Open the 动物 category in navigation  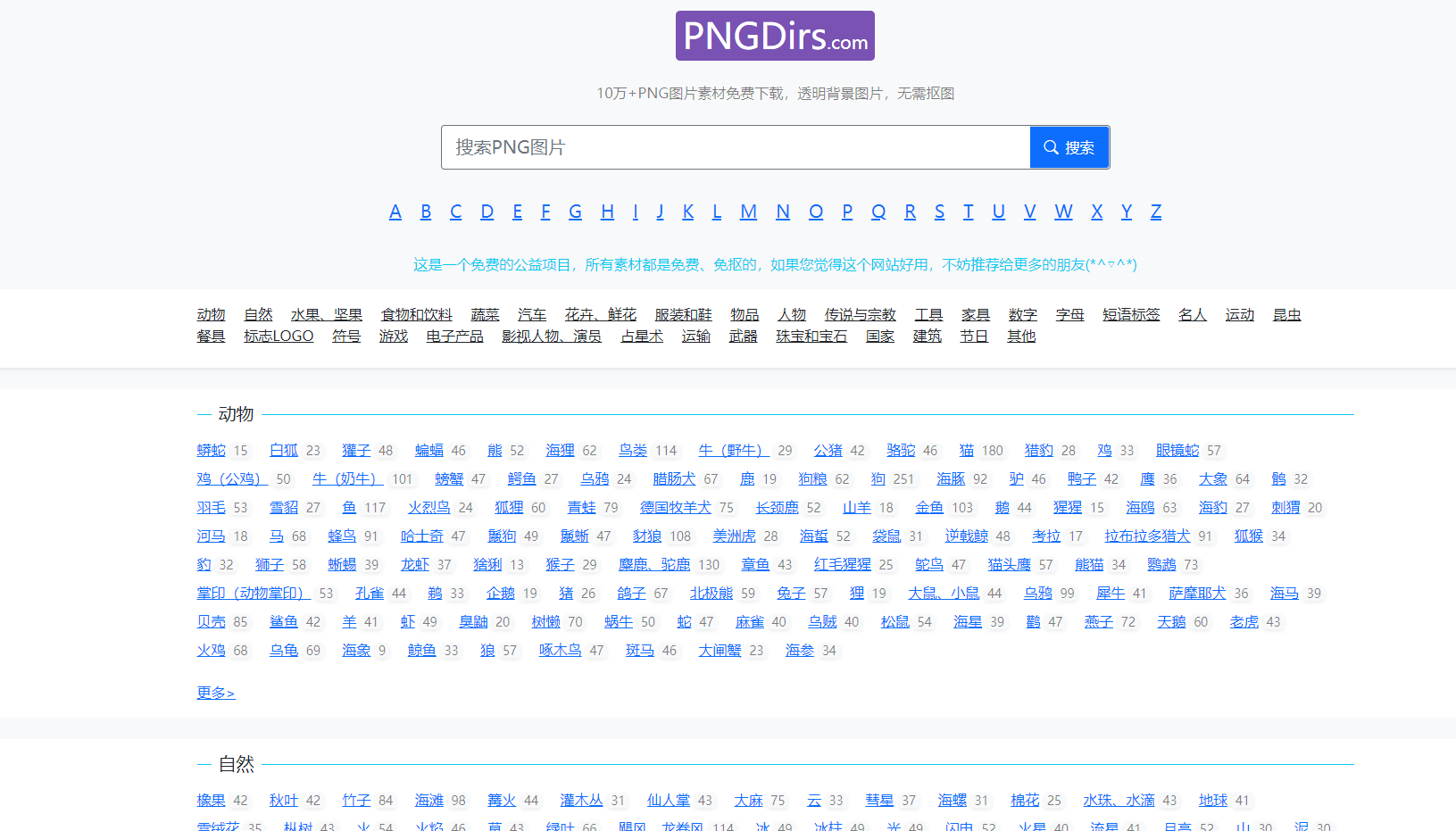pos(211,315)
